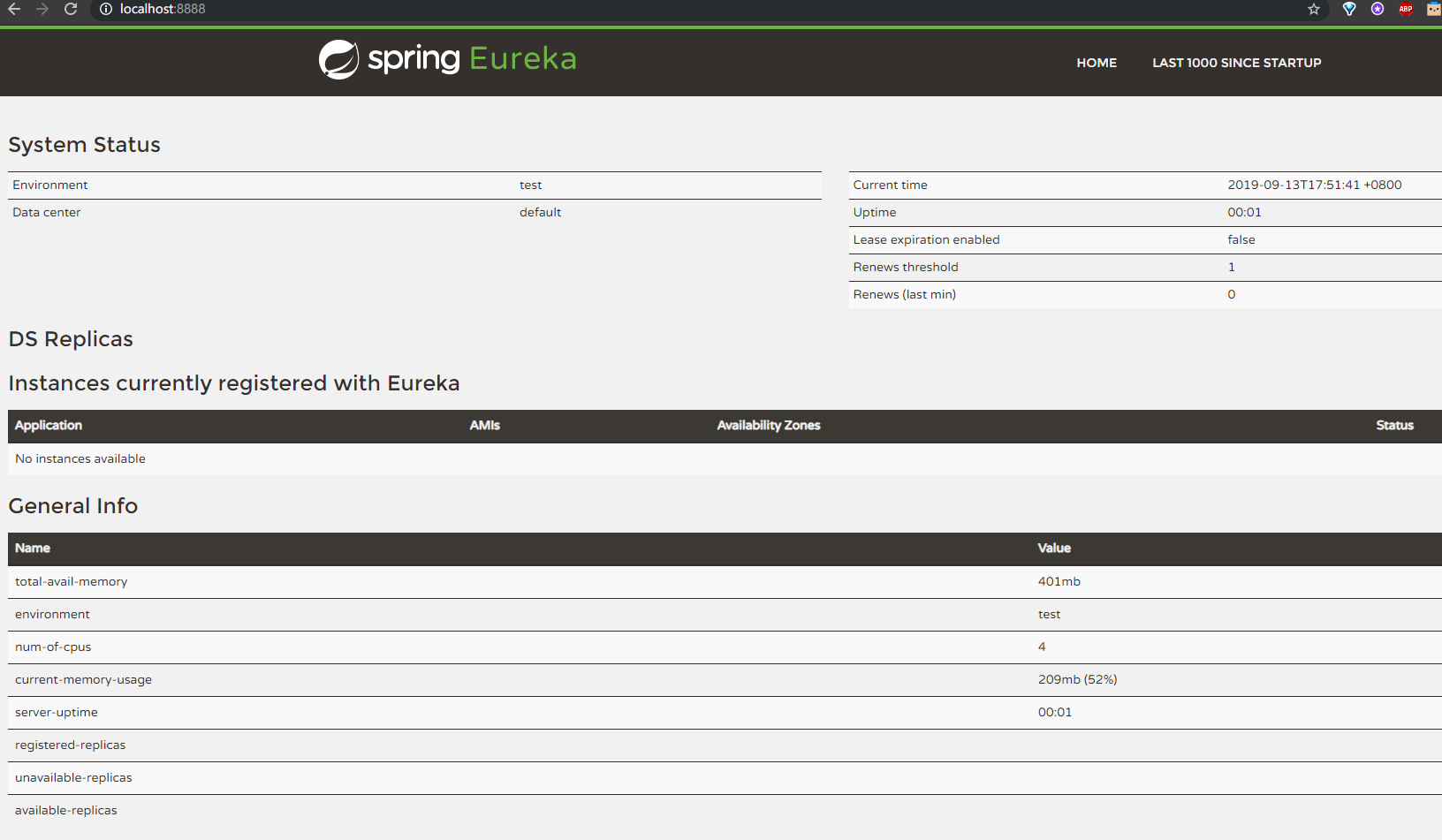1442x840 pixels.
Task: Select the Data center label
Action: [47, 213]
